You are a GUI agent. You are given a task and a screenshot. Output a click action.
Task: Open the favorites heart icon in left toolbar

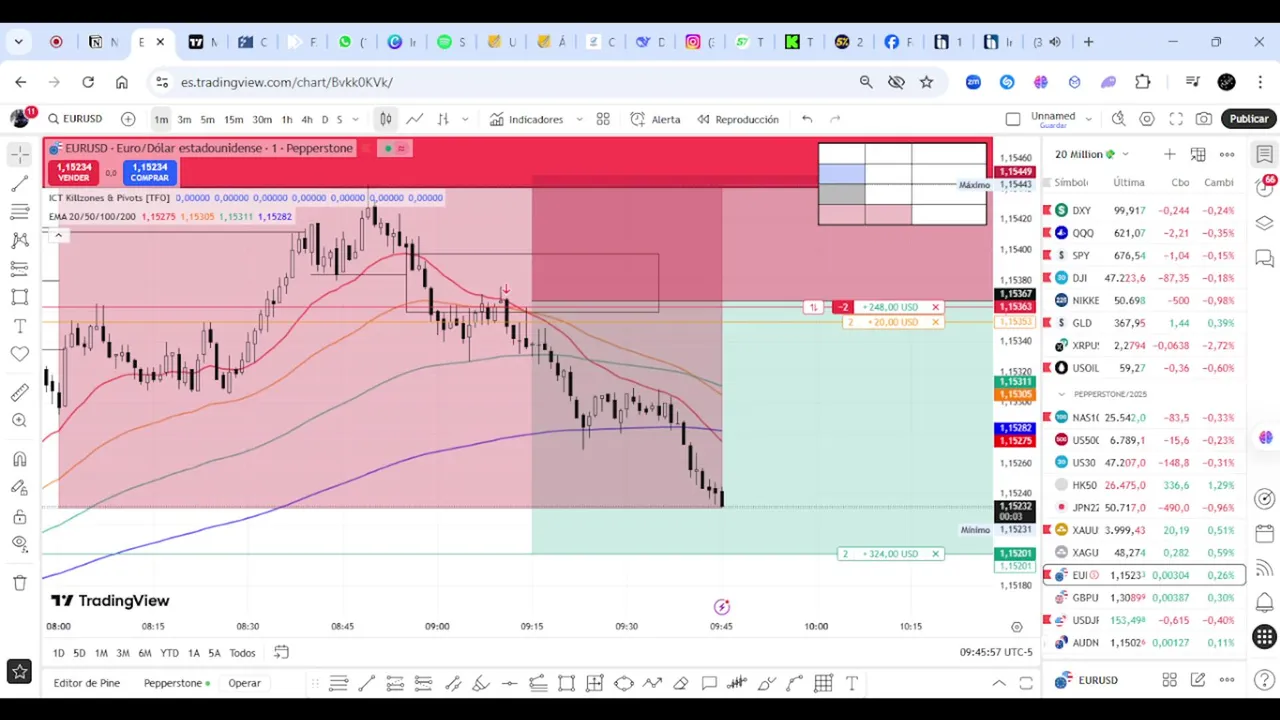[19, 354]
